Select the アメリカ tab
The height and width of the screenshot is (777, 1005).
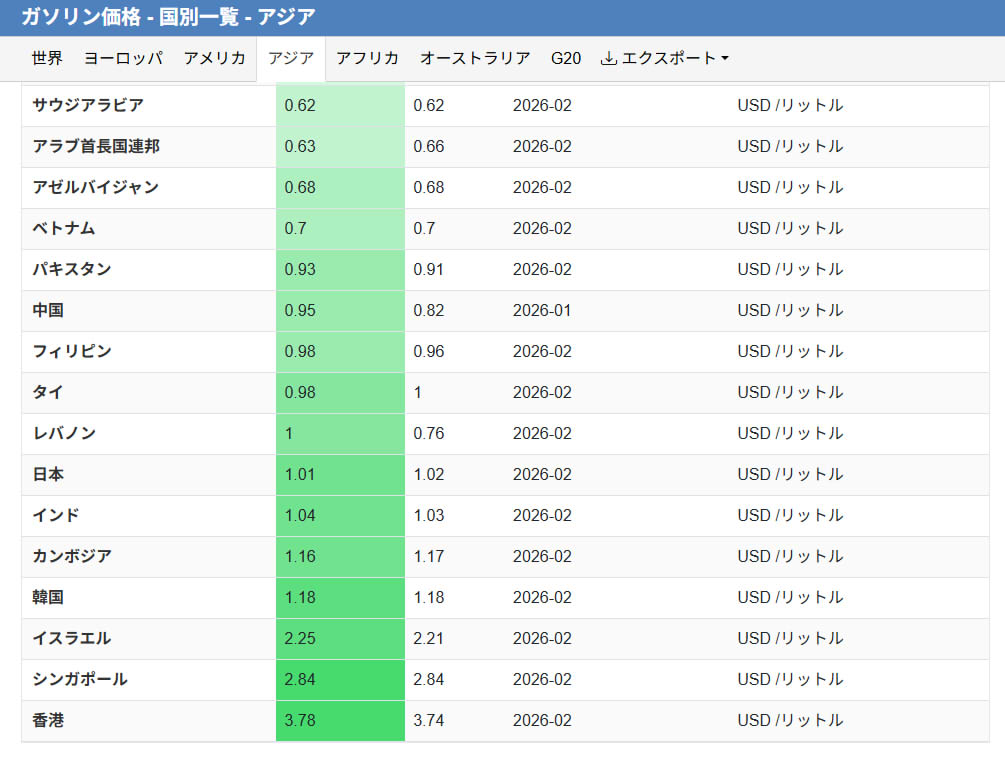pyautogui.click(x=214, y=58)
